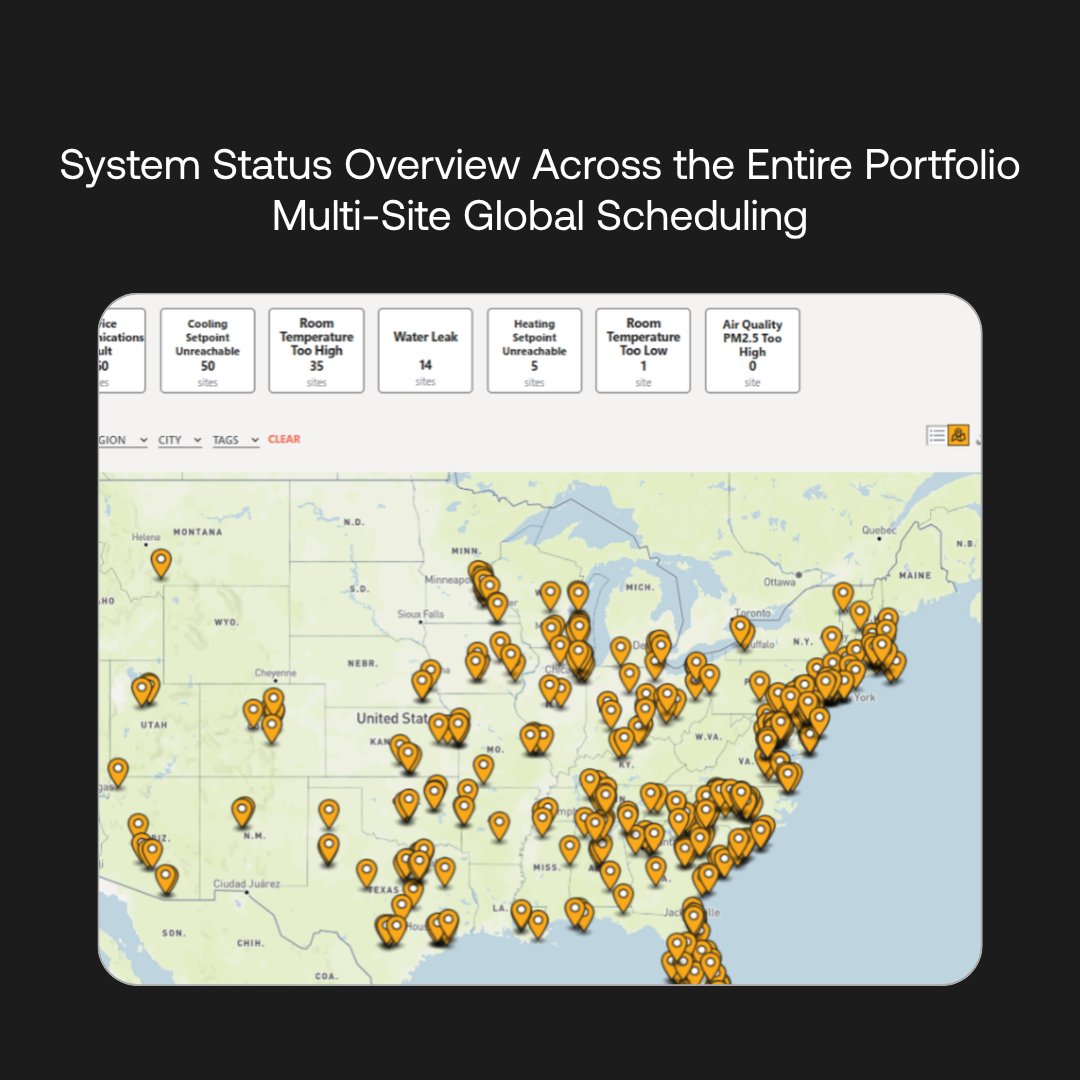Click the NEBR. state label

pyautogui.click(x=362, y=663)
